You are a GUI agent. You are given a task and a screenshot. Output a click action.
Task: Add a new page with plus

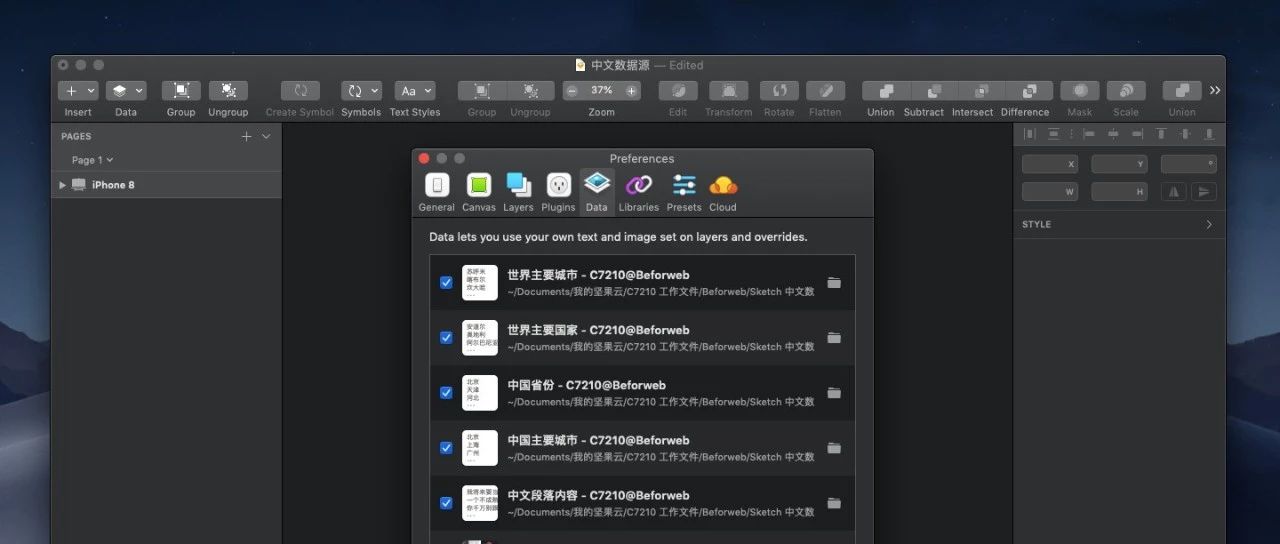point(246,136)
